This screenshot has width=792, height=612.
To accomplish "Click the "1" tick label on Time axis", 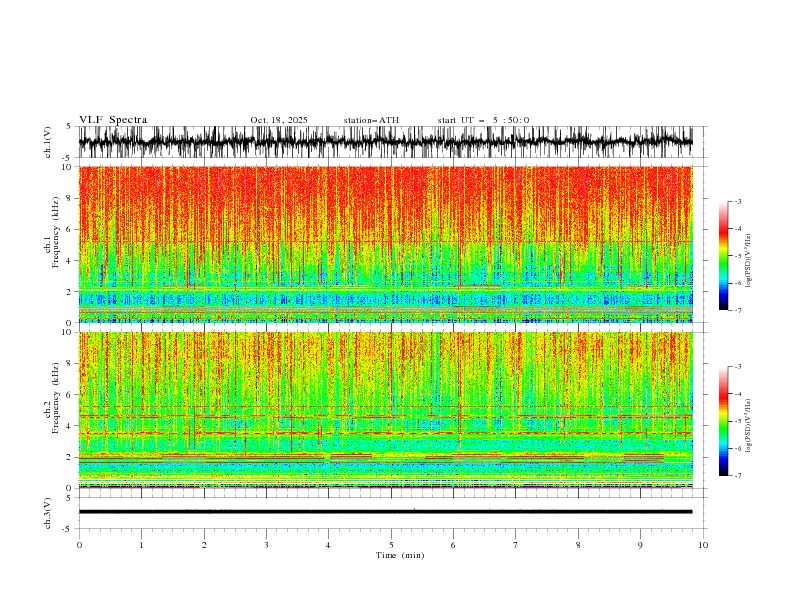I will click(141, 545).
